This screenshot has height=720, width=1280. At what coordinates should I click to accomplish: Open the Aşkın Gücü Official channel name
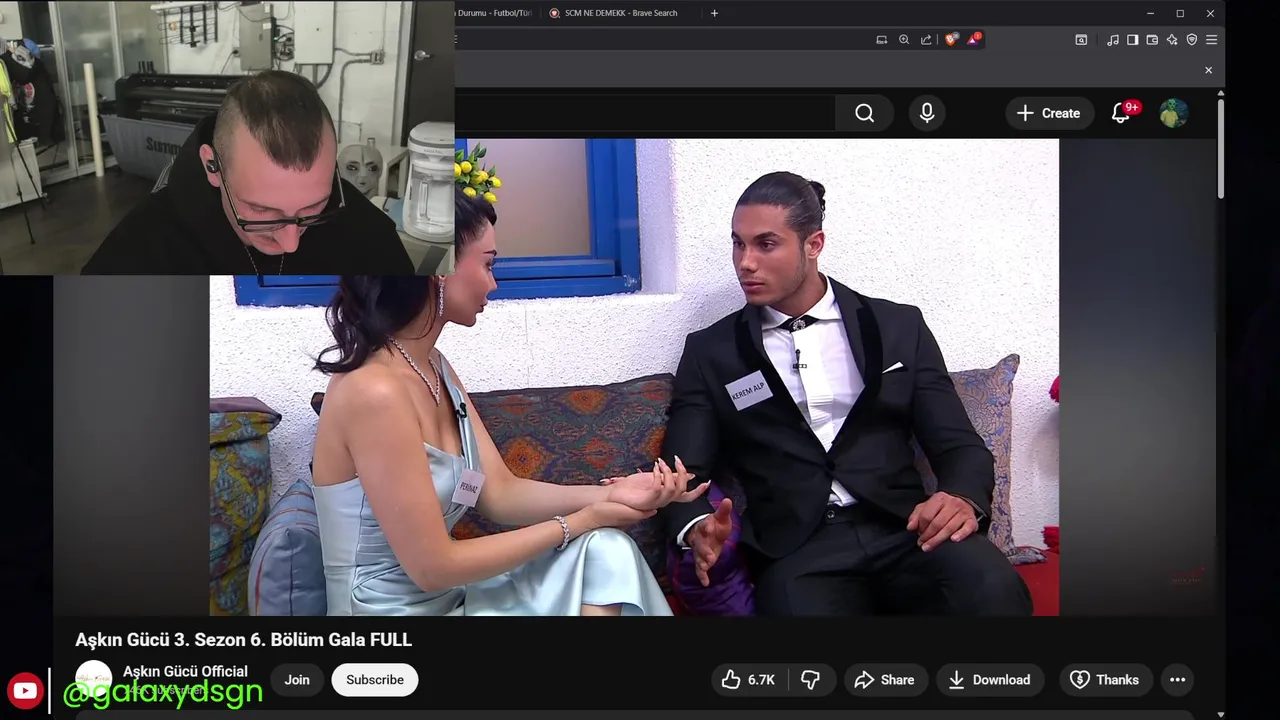tap(185, 671)
